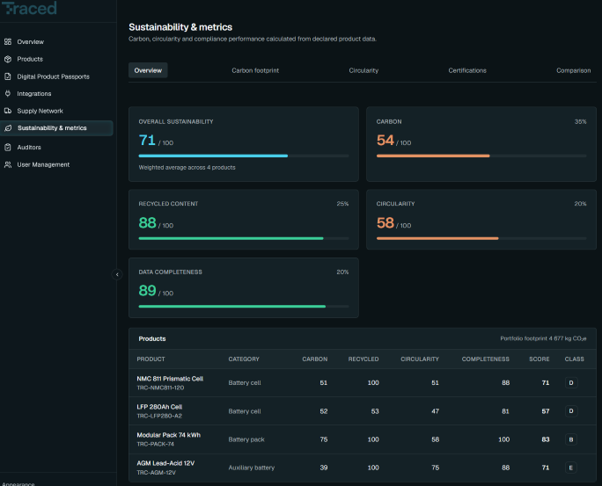Click SKU TRC-PACK-74
The image size is (602, 486).
pos(155,444)
